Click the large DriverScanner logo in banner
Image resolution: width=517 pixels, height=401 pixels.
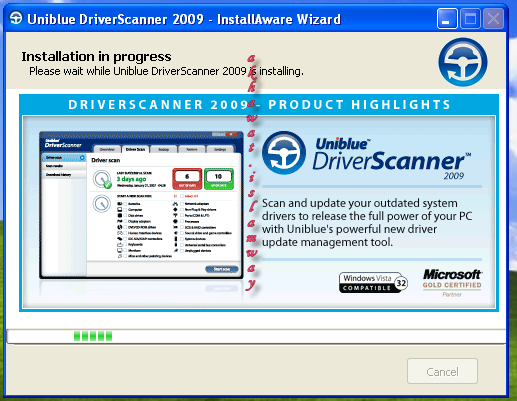[x=367, y=155]
